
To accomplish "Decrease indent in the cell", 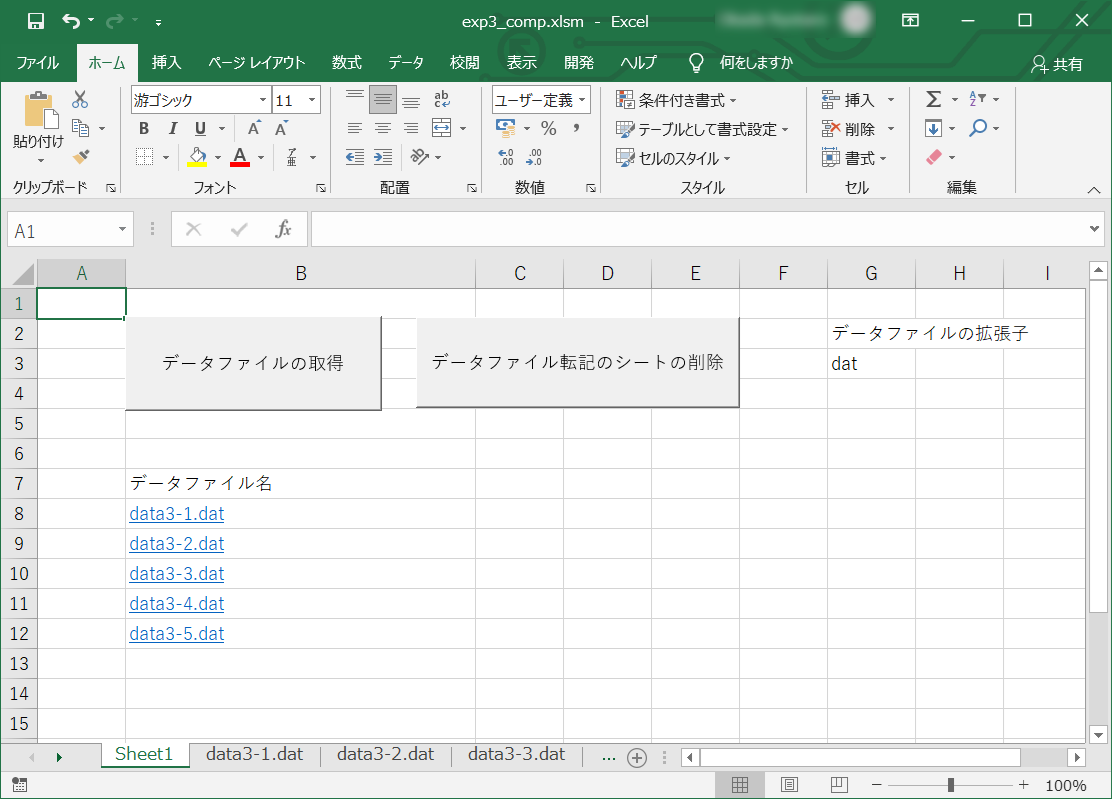I will click(355, 157).
